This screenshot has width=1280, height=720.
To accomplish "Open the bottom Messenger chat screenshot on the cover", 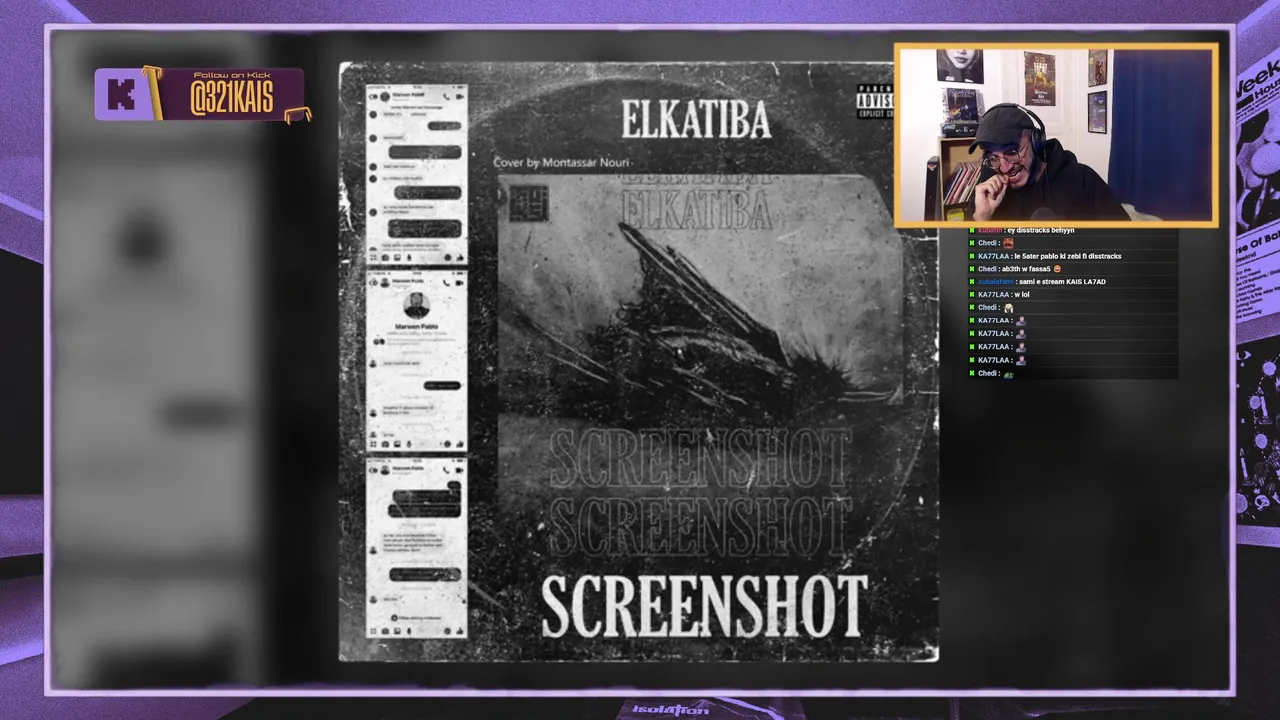I will pyautogui.click(x=416, y=548).
